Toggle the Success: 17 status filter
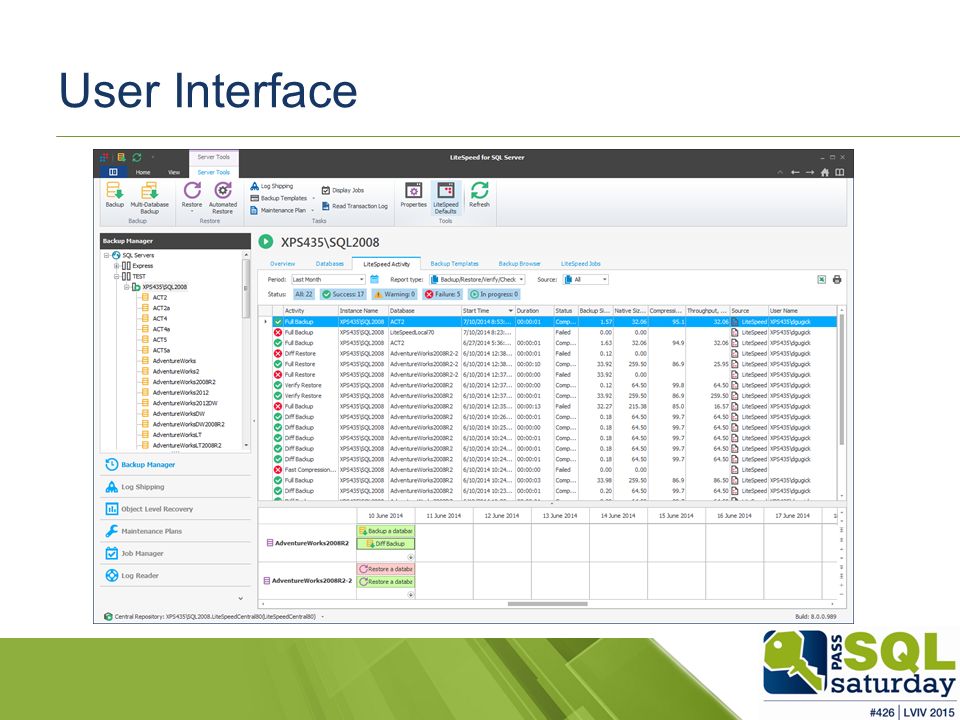This screenshot has height=720, width=960. tap(343, 294)
